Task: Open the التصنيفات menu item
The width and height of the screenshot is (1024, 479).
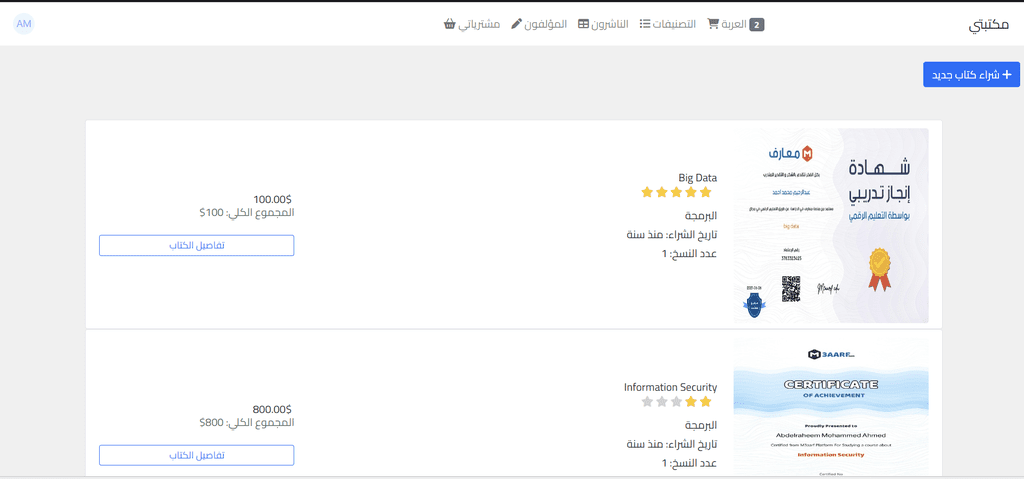Action: tap(667, 24)
